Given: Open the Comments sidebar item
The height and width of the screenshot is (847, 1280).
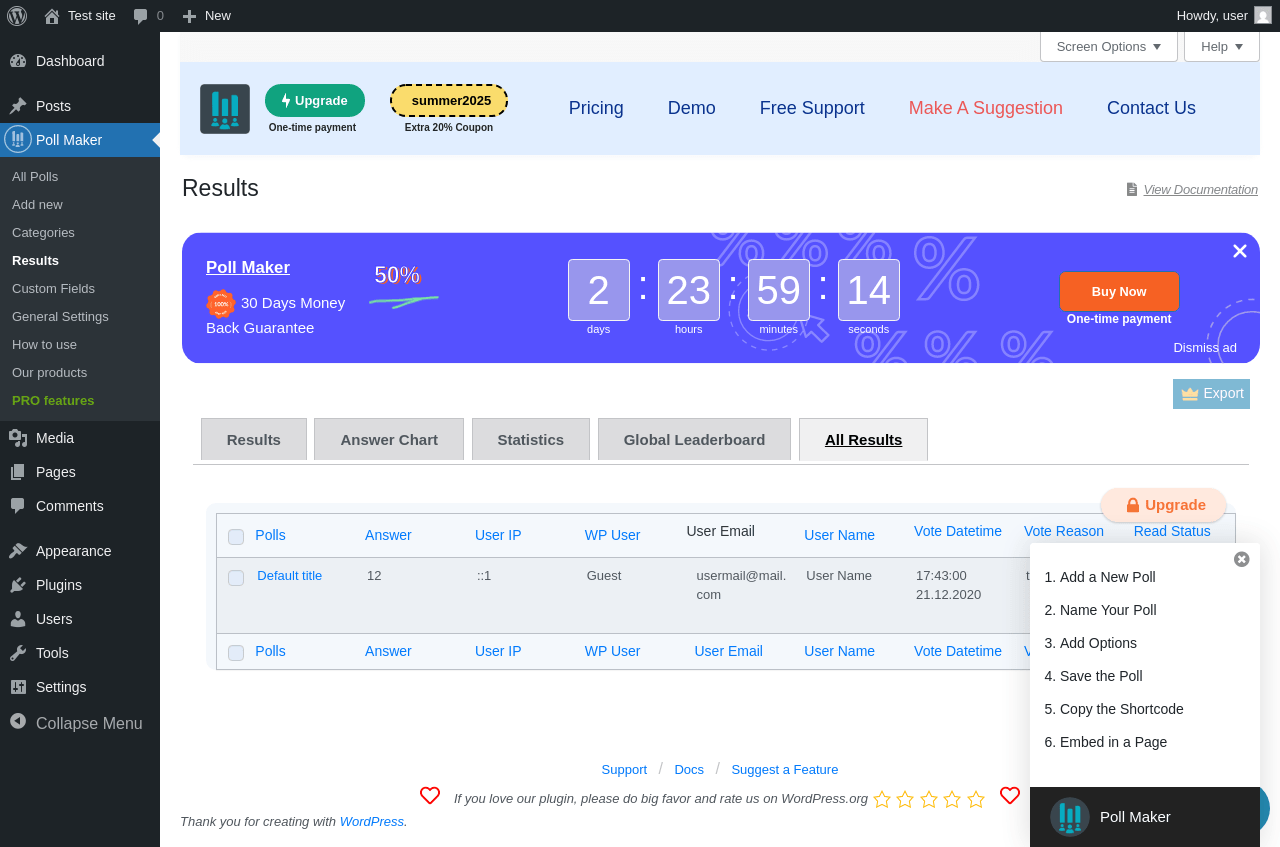Looking at the screenshot, I should point(80,506).
